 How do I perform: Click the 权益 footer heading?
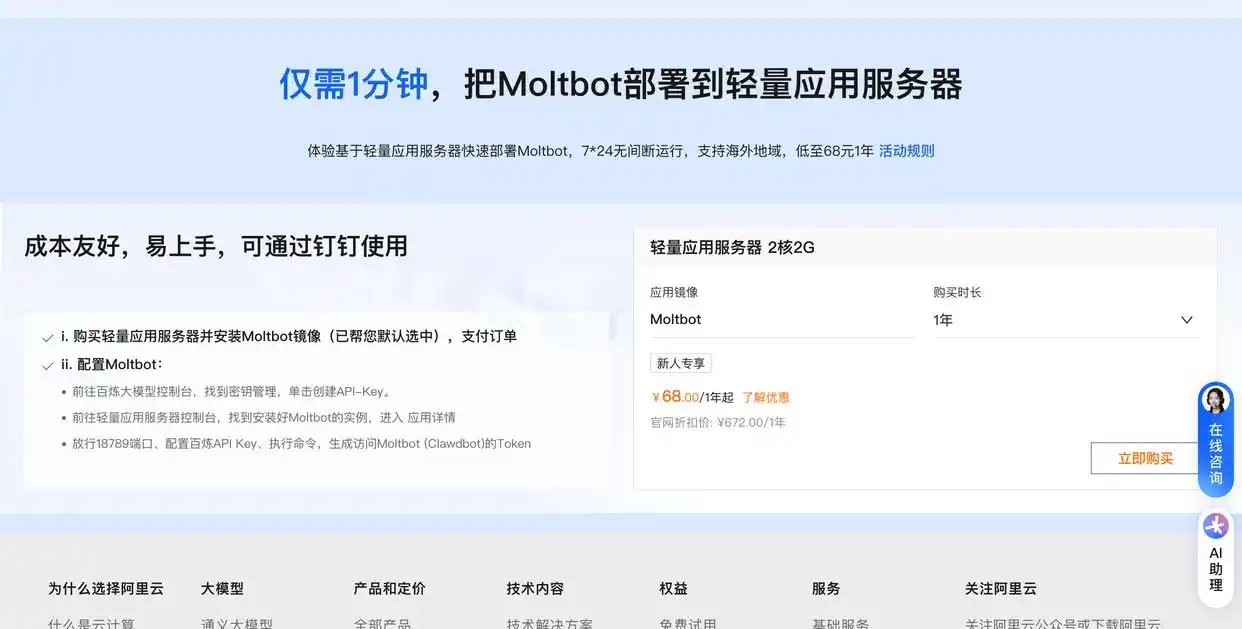coord(674,588)
